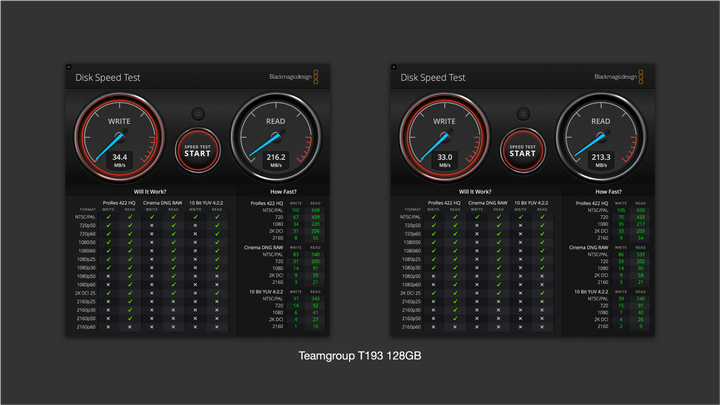This screenshot has width=720, height=405.
Task: Click the 2160p60 row label in left window
Action: pos(86,327)
